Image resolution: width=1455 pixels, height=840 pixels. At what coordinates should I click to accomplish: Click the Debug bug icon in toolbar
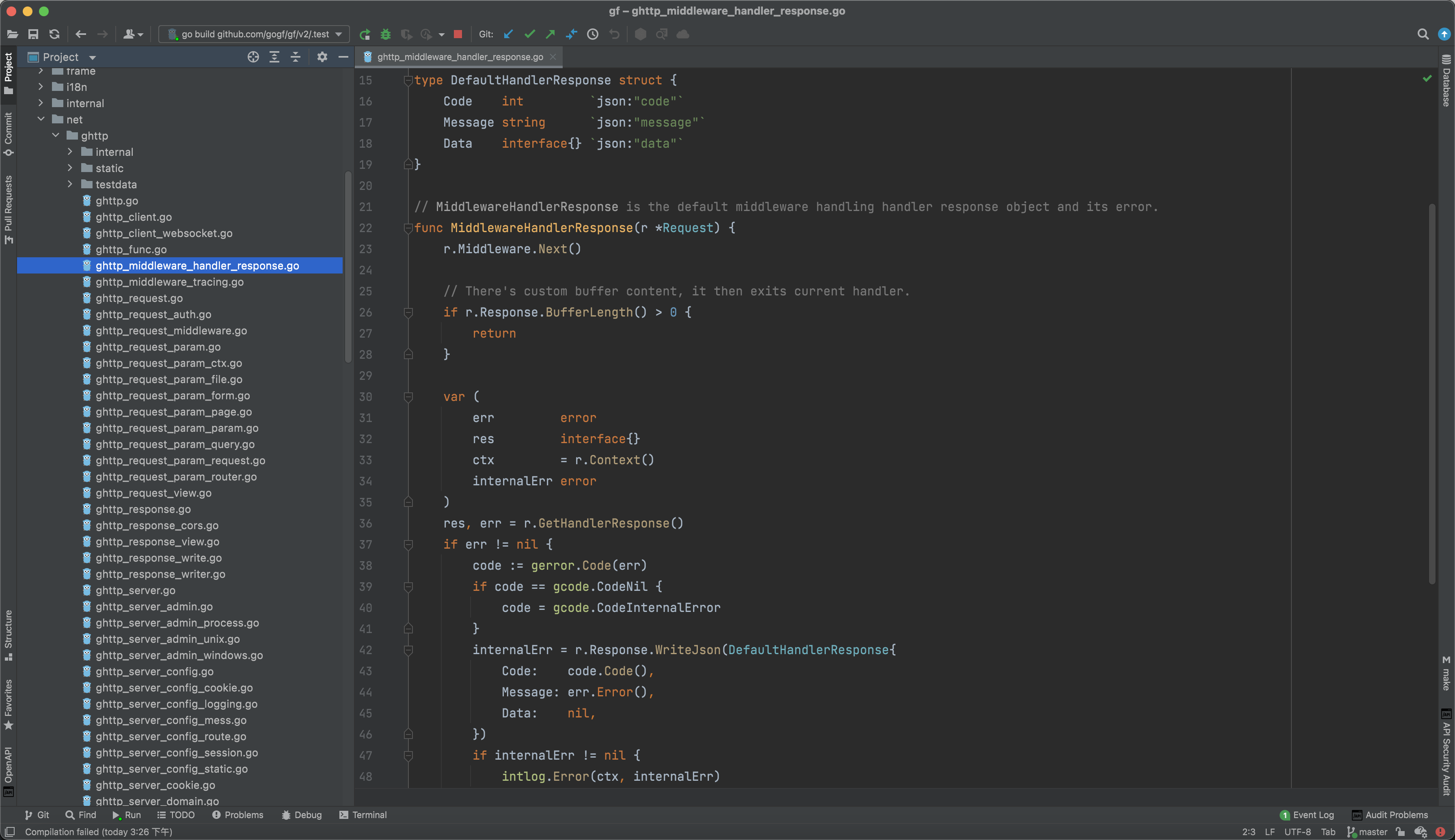click(386, 34)
